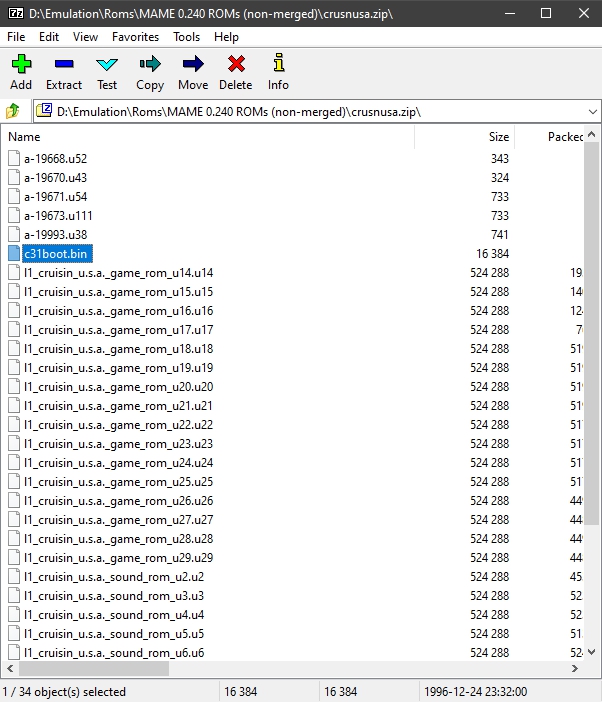Click vertical scrollbar down arrow

[x=592, y=651]
